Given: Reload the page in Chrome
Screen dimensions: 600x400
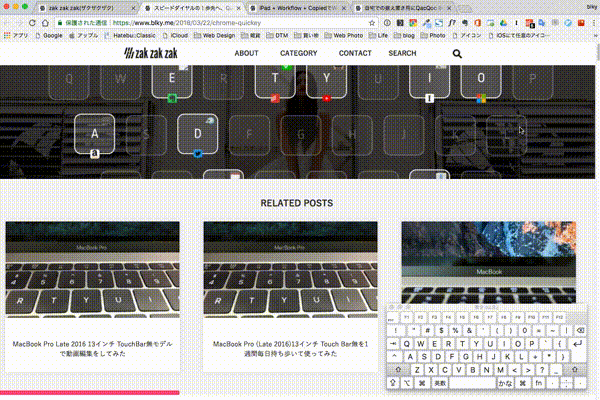Looking at the screenshot, I should click(x=32, y=23).
